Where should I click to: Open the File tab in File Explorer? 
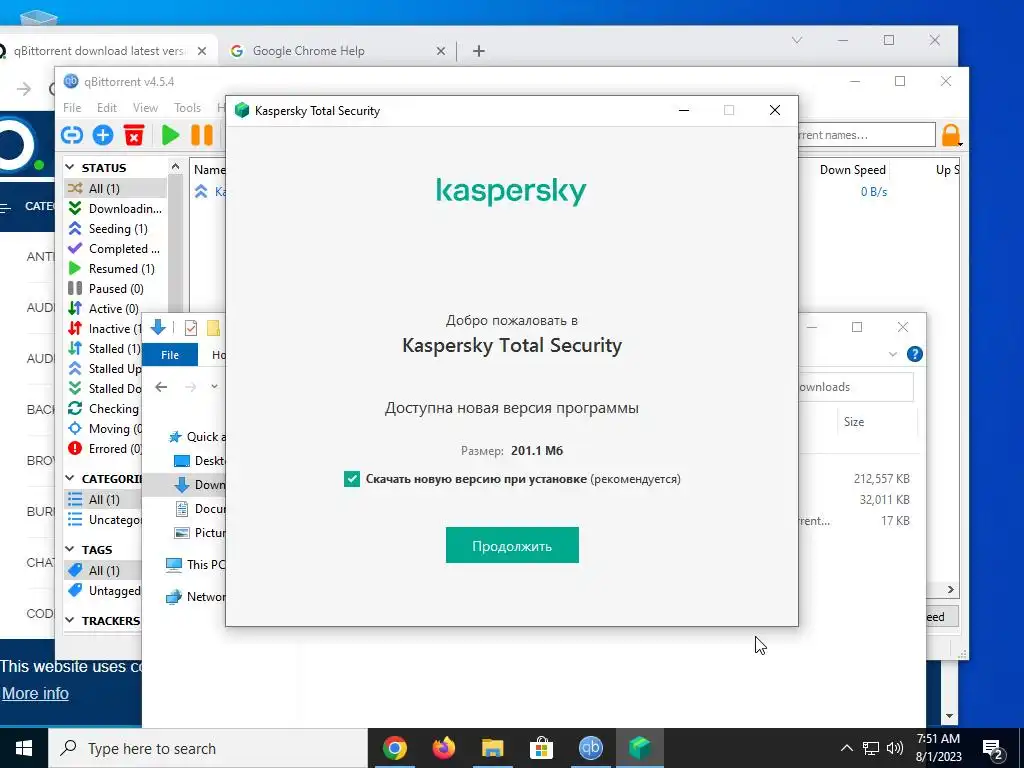click(170, 355)
